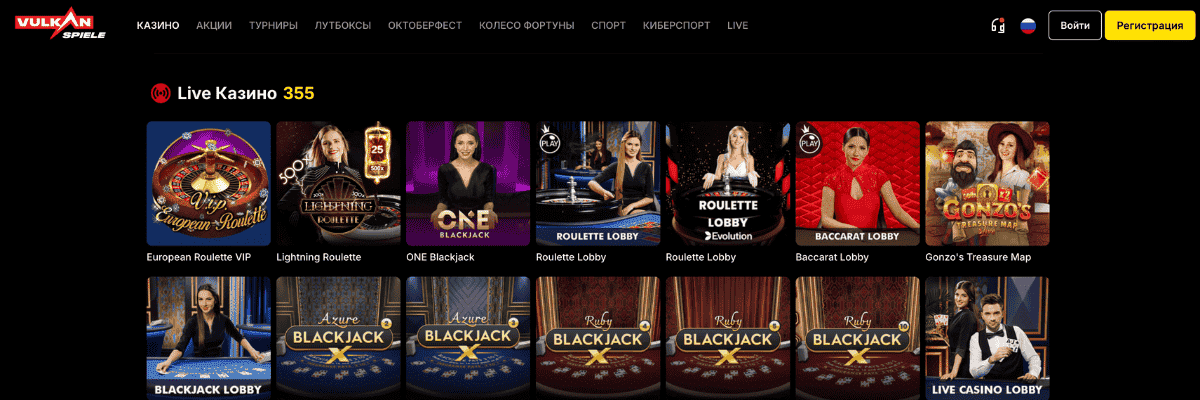Click the Roulette Lobby title under the Evolution tile

click(x=700, y=257)
